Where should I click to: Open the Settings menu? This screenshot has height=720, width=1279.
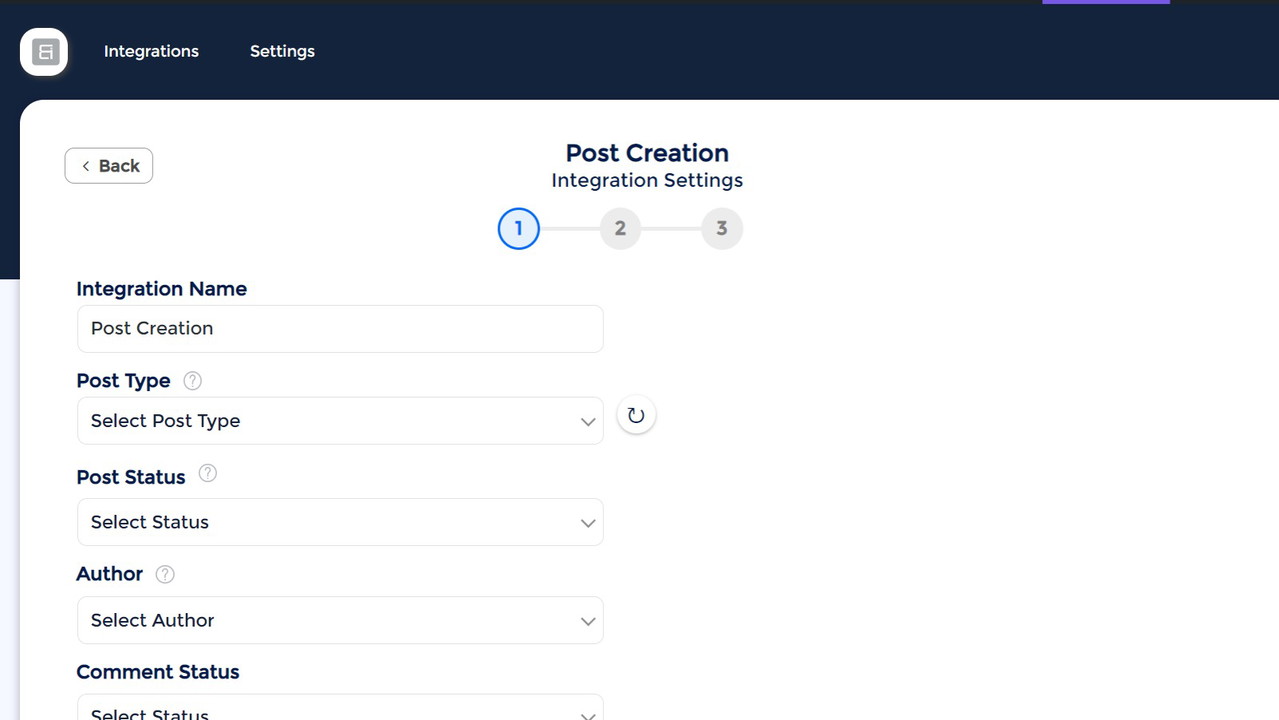(x=282, y=51)
